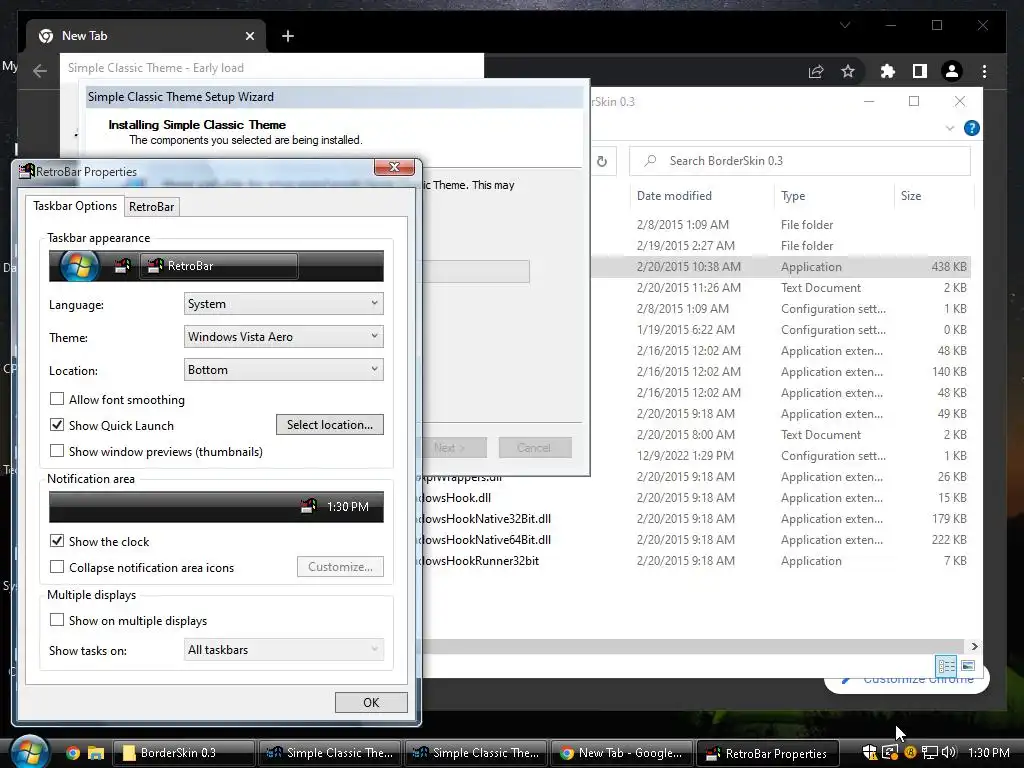Open Chrome's three-dot menu
Viewport: 1024px width, 768px height.
(984, 71)
